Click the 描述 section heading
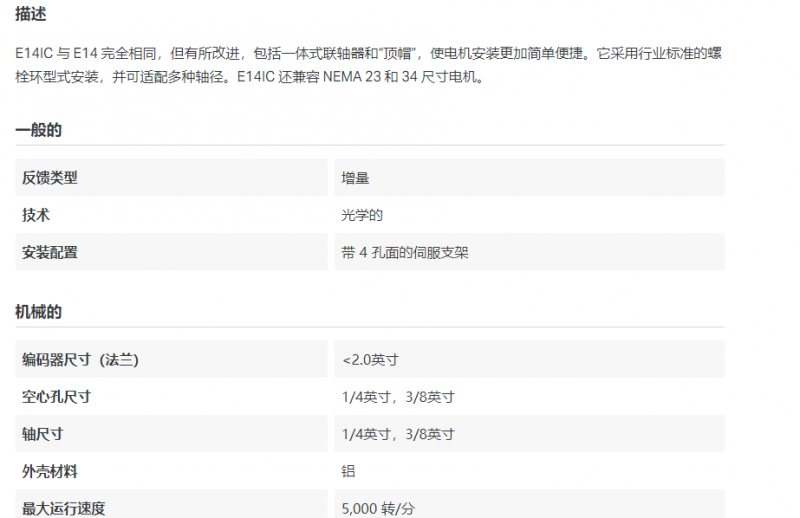This screenshot has width=800, height=518. click(31, 14)
